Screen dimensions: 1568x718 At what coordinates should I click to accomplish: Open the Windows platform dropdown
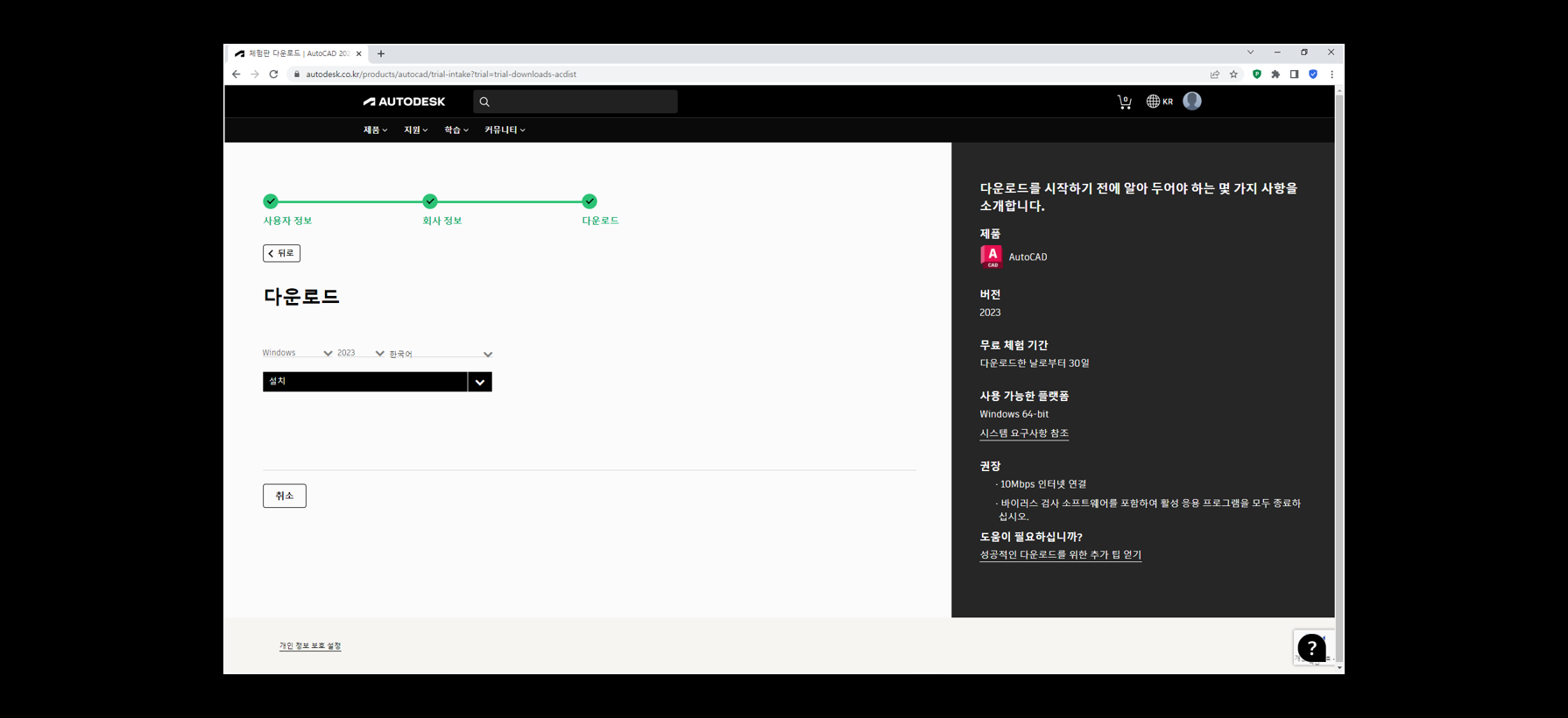click(297, 353)
